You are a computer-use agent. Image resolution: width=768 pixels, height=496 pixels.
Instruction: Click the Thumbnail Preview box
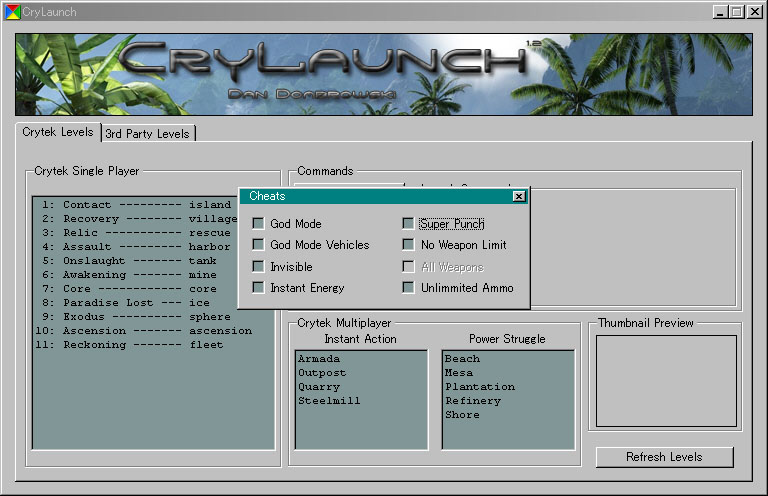click(x=666, y=381)
